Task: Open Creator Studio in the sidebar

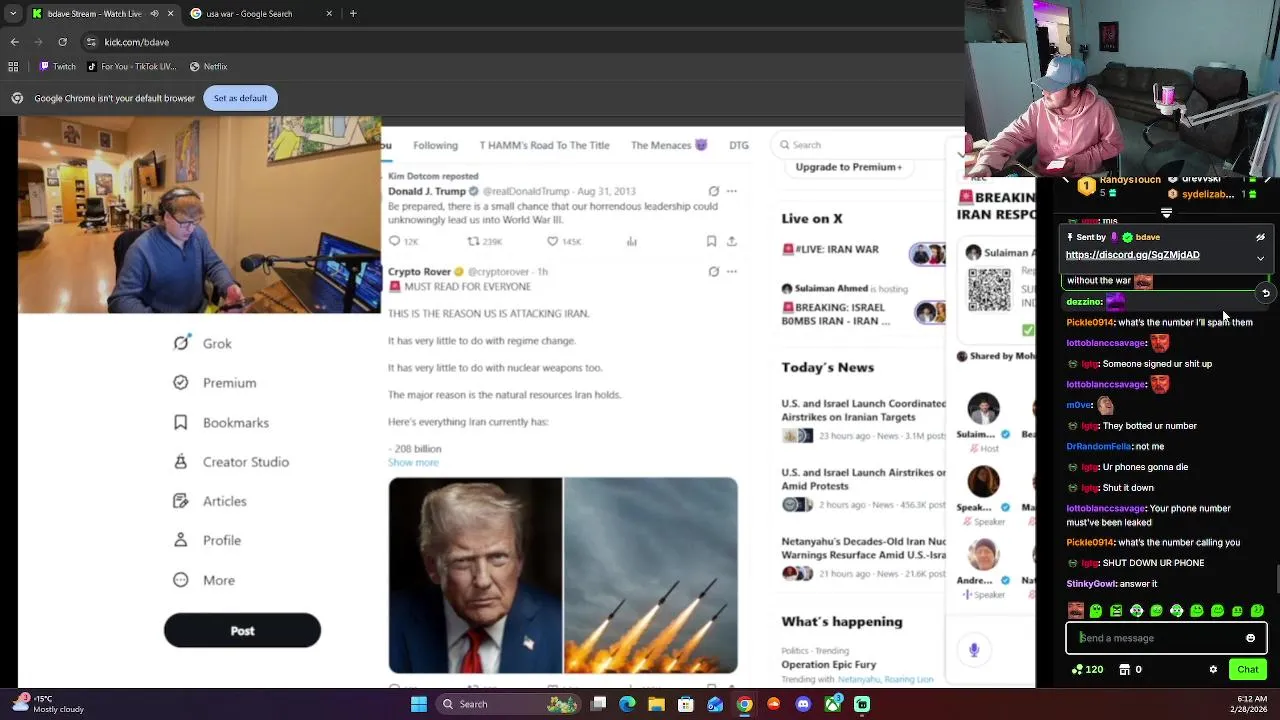Action: [231, 461]
